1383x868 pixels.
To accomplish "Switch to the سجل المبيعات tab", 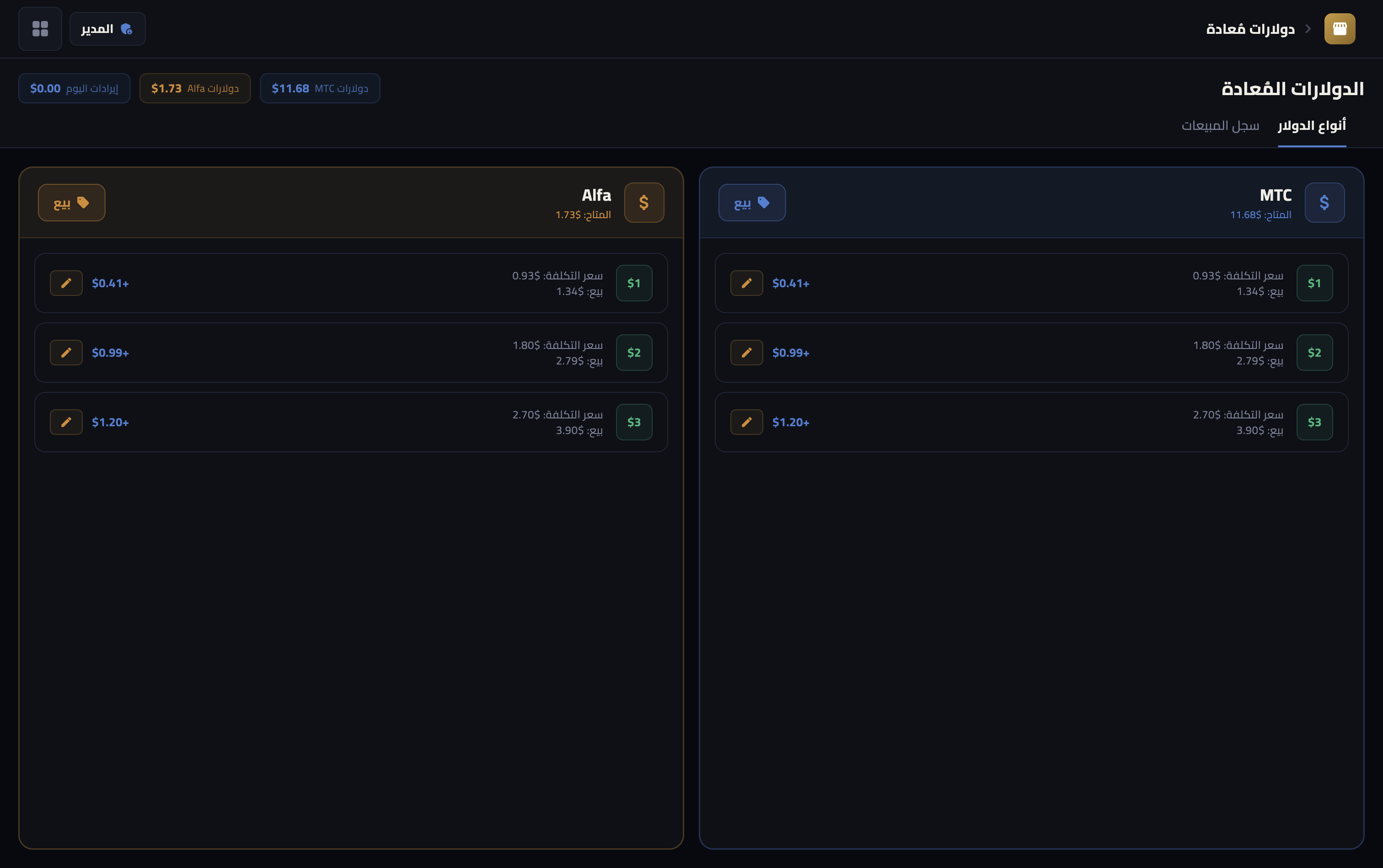I will click(x=1220, y=126).
